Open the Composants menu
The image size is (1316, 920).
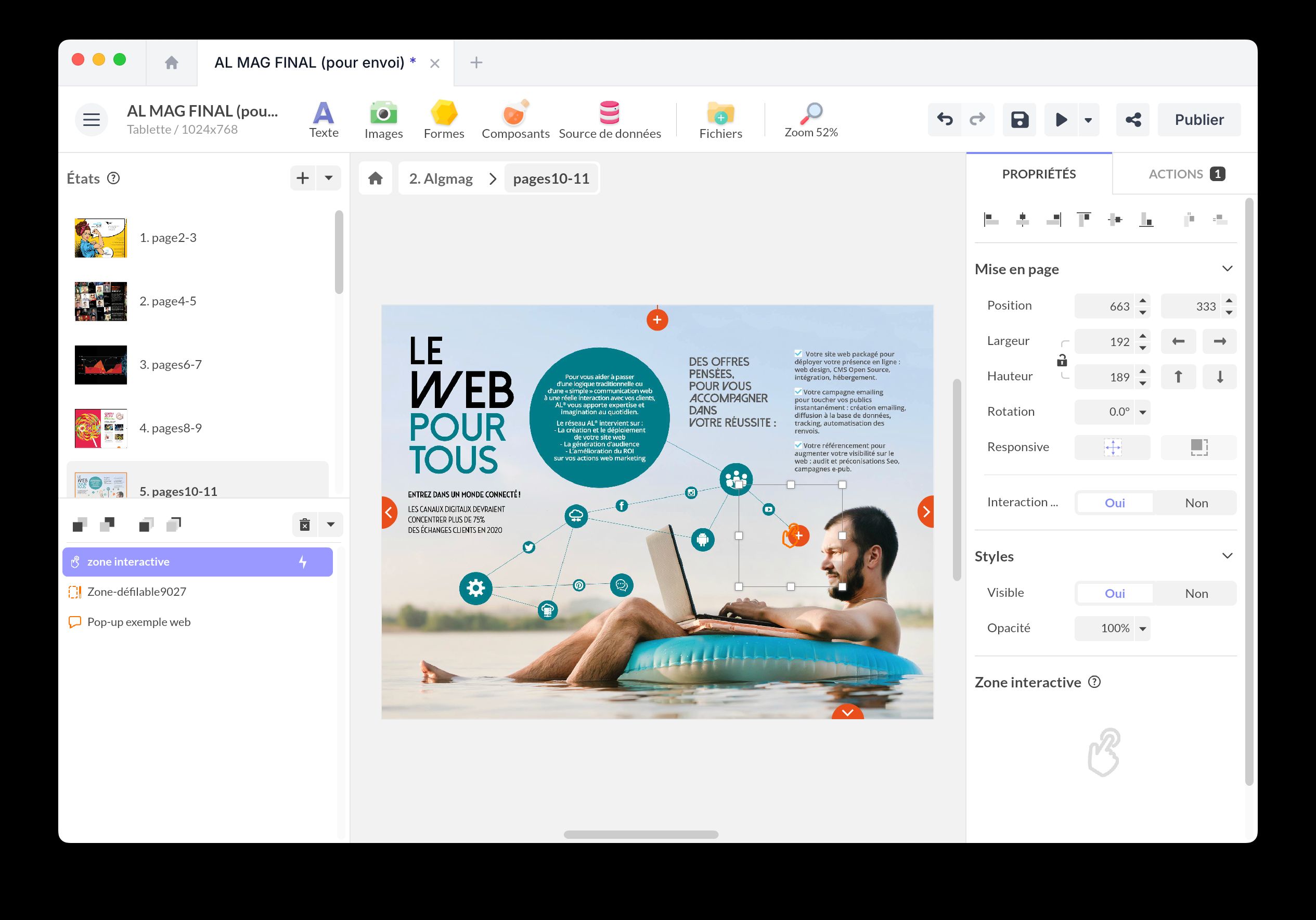[515, 119]
